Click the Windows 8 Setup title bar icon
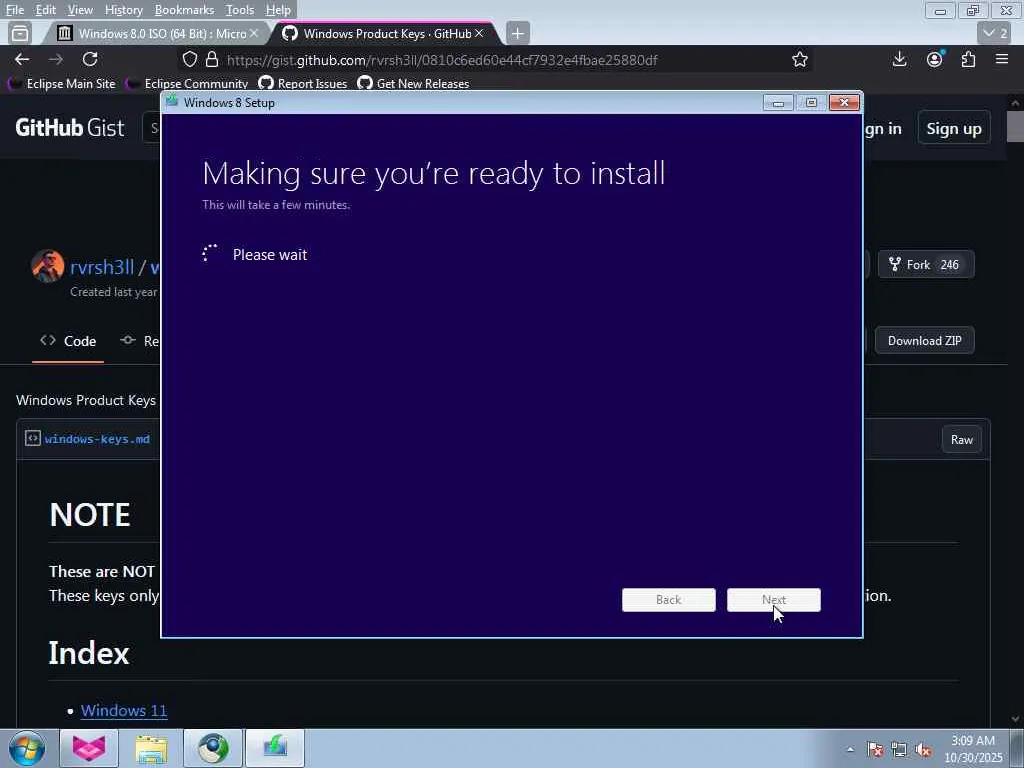 pos(172,102)
